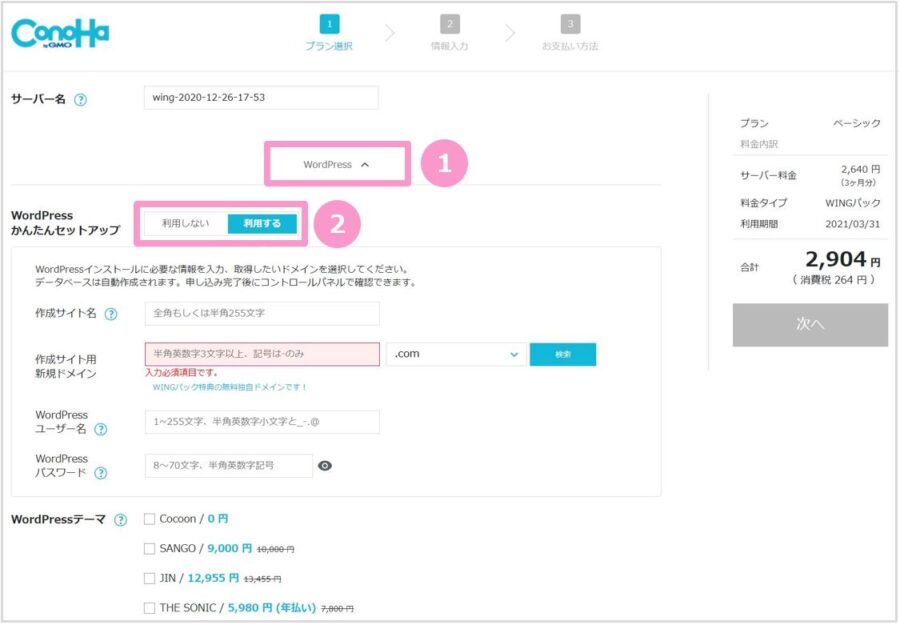
Task: Show password with the eye icon
Action: [325, 466]
